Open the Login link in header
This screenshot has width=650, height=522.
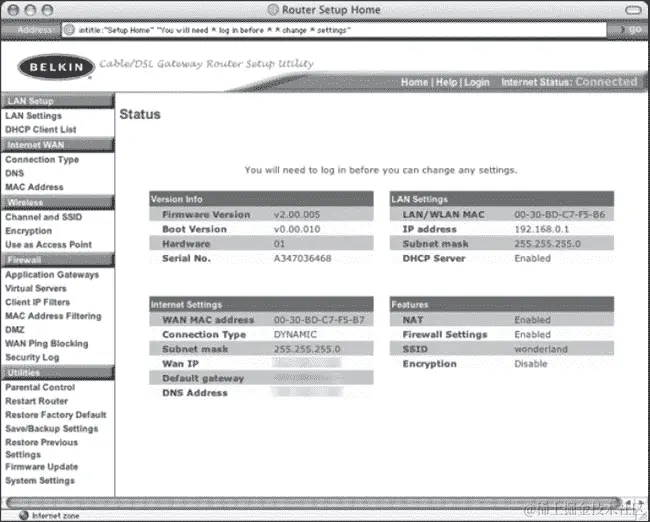[477, 82]
